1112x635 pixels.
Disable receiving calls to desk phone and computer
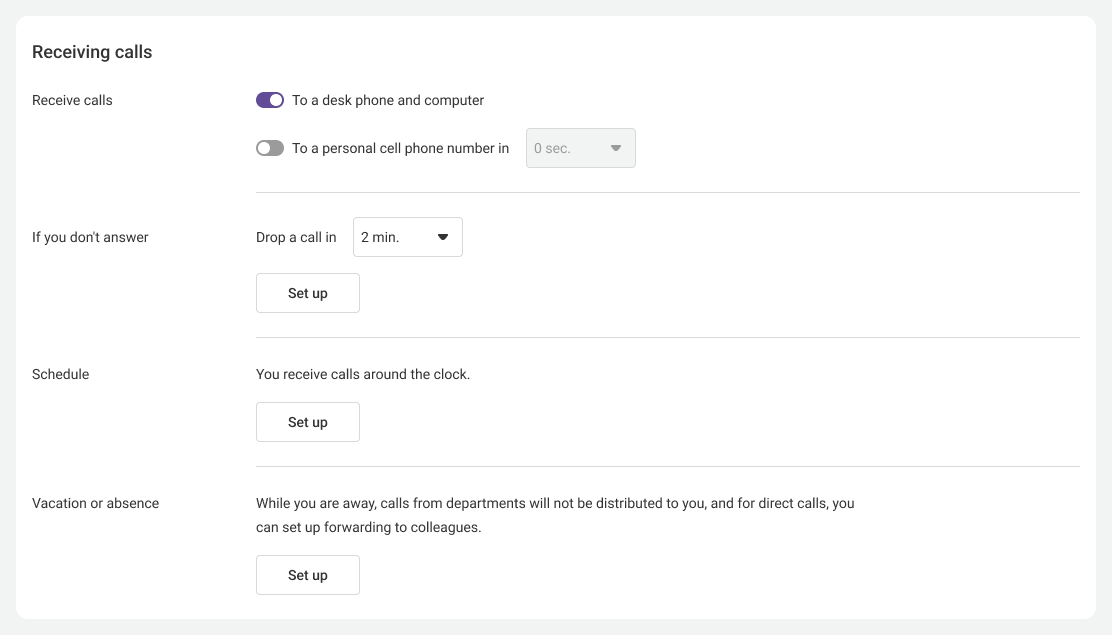coord(270,100)
